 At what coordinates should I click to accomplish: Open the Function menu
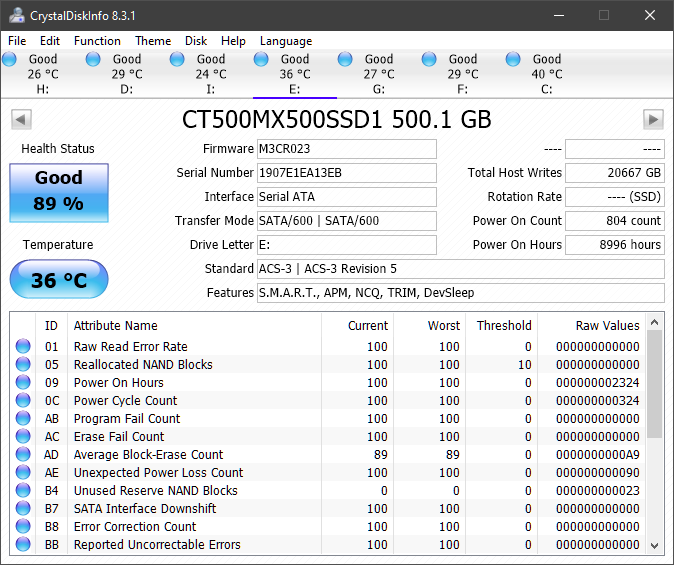[97, 41]
